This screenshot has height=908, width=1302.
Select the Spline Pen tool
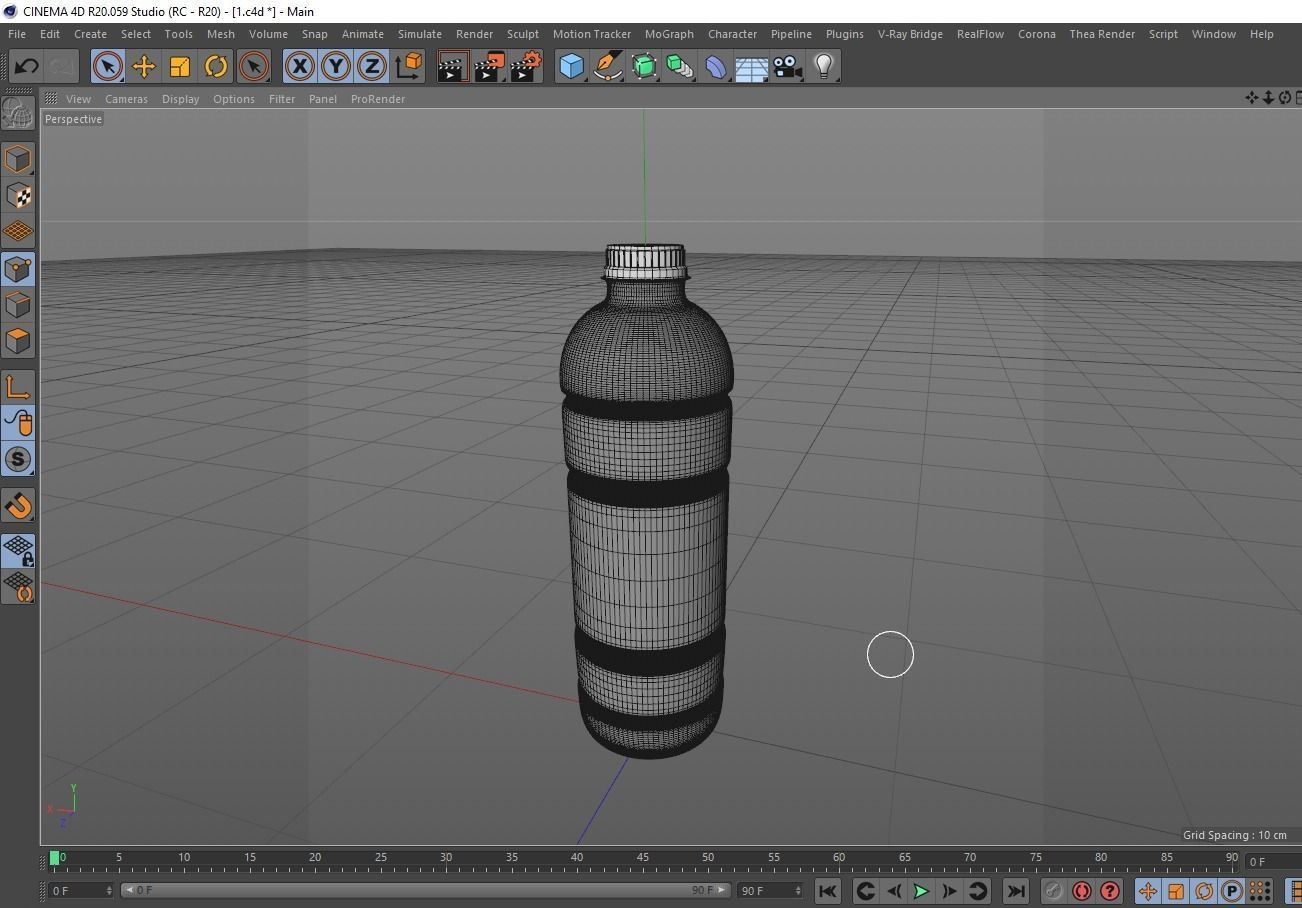[607, 67]
